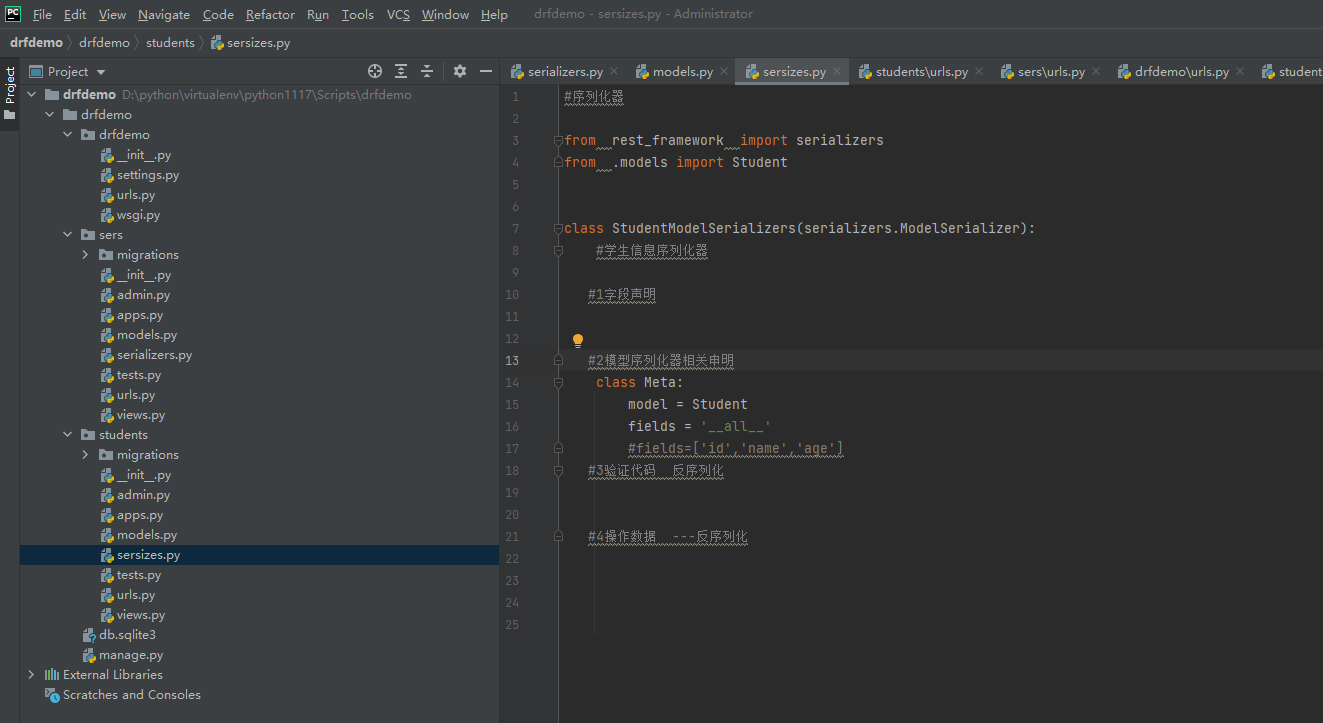Fold the StudentModelSerializers class at line 7

coord(558,228)
